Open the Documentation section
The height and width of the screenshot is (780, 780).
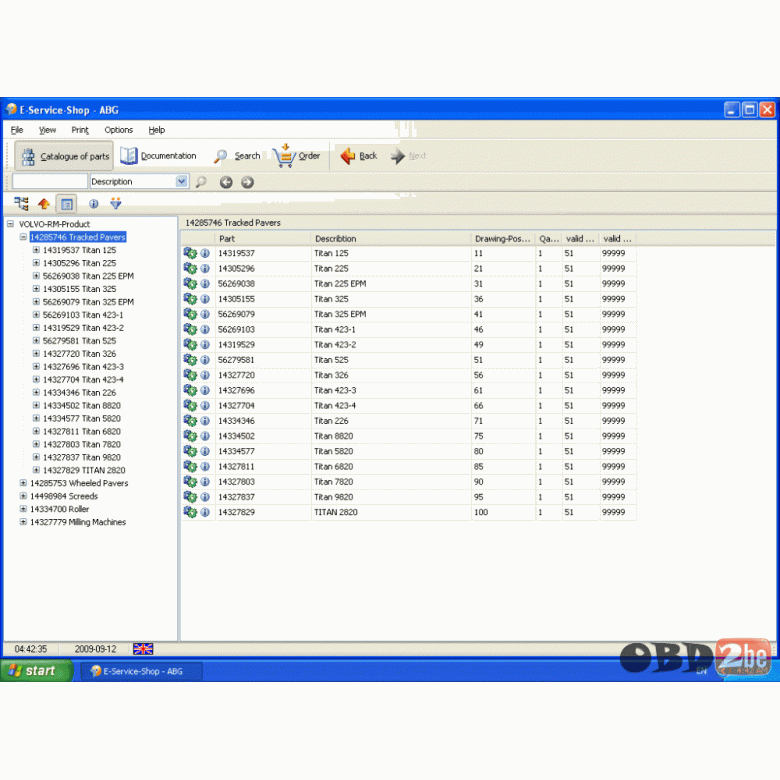pos(159,156)
